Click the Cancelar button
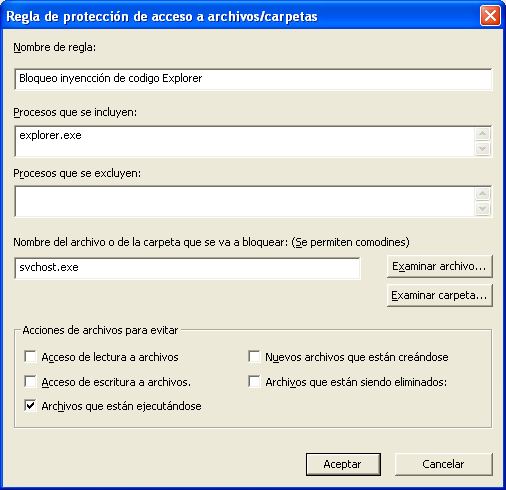Viewport: 506px width, 490px height. pyautogui.click(x=443, y=464)
